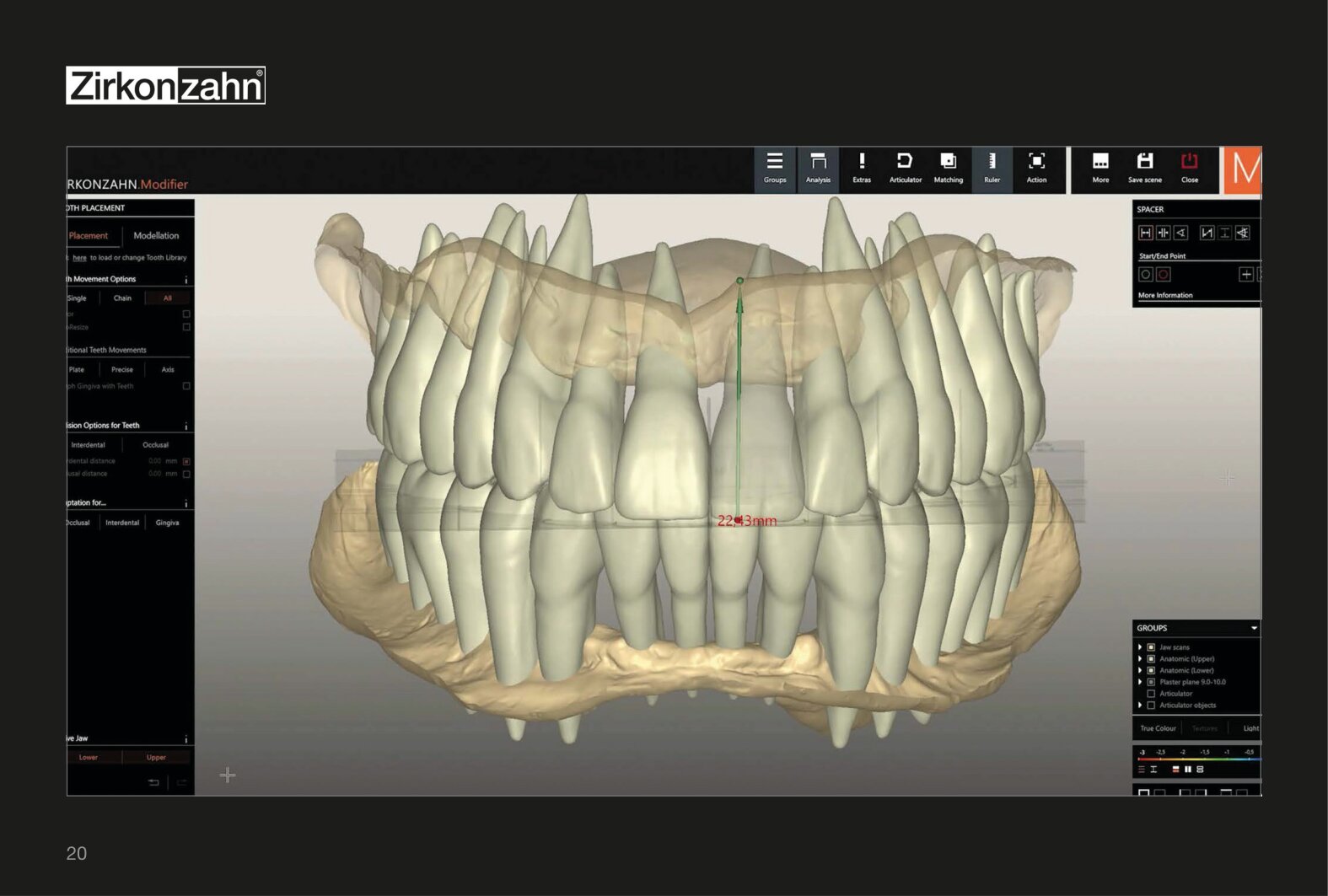Activate the Ruler tool
Screen dimensions: 1328x896
(x=992, y=168)
